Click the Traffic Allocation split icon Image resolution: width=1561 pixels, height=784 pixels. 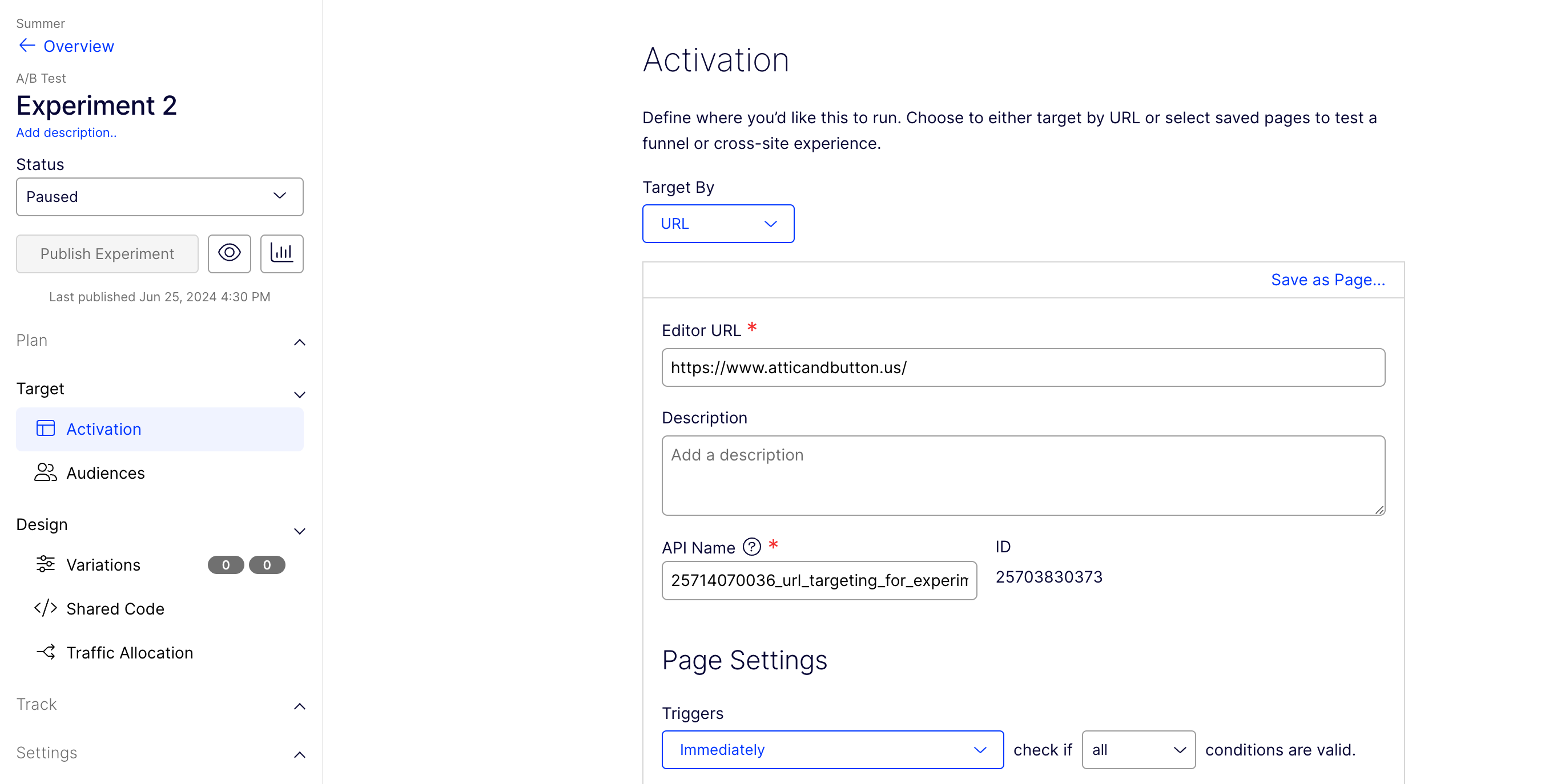46,652
